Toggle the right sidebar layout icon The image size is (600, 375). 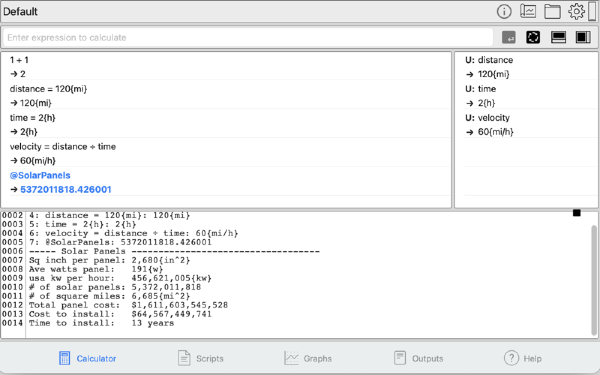click(583, 37)
